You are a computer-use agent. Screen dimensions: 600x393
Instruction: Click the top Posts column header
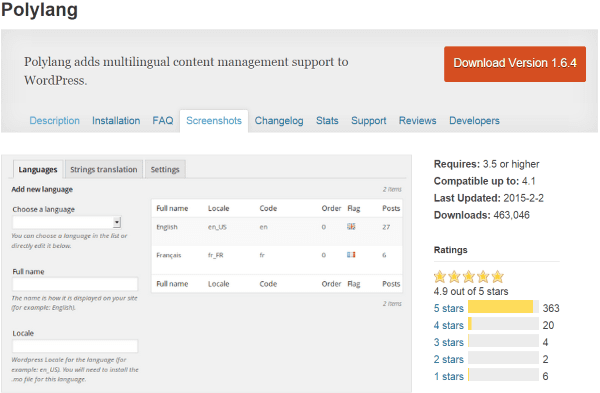tap(391, 208)
